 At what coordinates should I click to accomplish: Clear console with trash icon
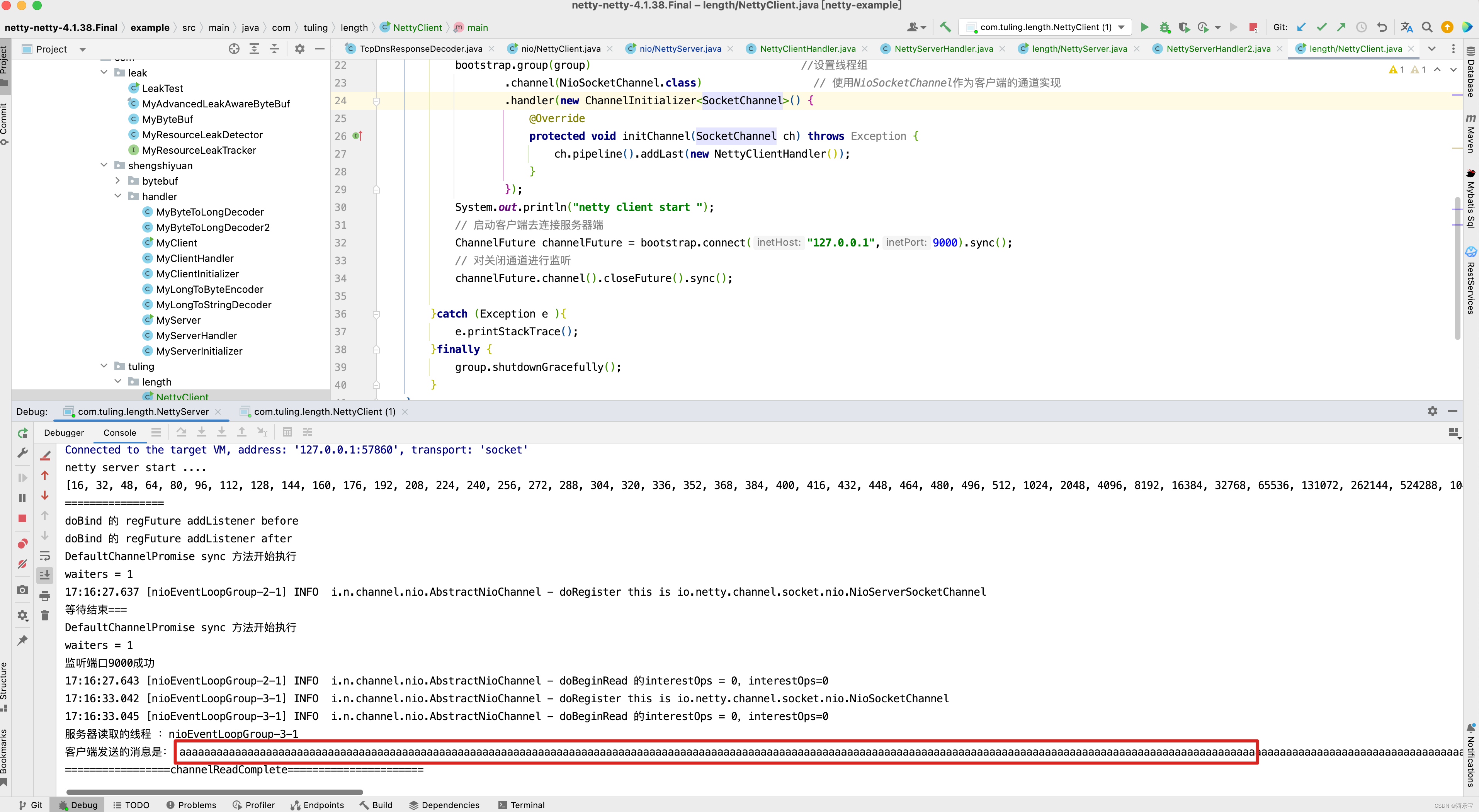pyautogui.click(x=45, y=616)
